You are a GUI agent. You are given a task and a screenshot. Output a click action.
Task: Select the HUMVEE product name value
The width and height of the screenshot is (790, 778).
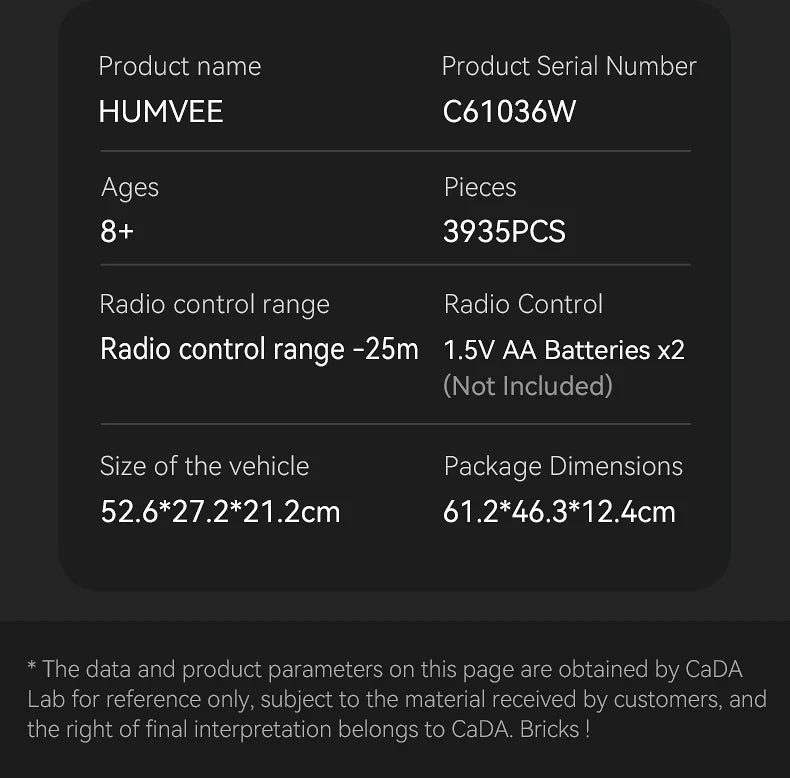(x=160, y=111)
